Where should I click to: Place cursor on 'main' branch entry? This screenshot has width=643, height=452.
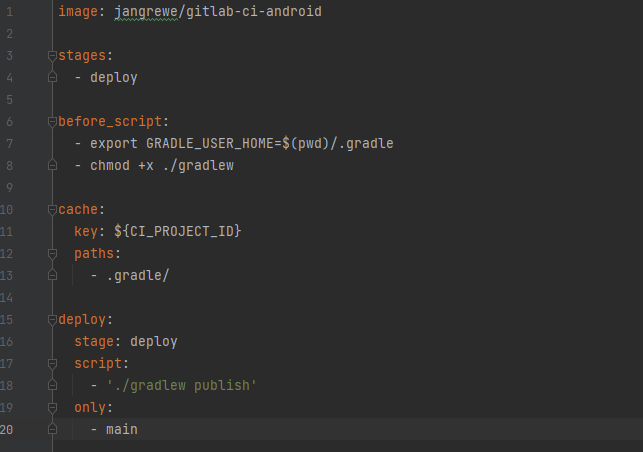click(121, 429)
